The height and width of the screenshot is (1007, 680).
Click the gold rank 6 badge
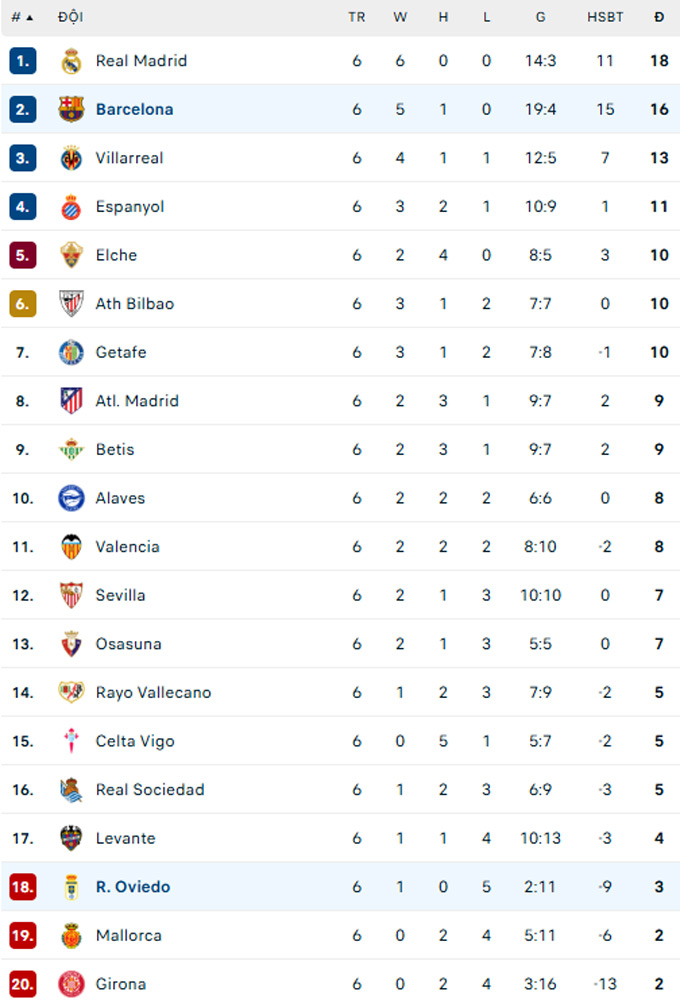point(23,304)
